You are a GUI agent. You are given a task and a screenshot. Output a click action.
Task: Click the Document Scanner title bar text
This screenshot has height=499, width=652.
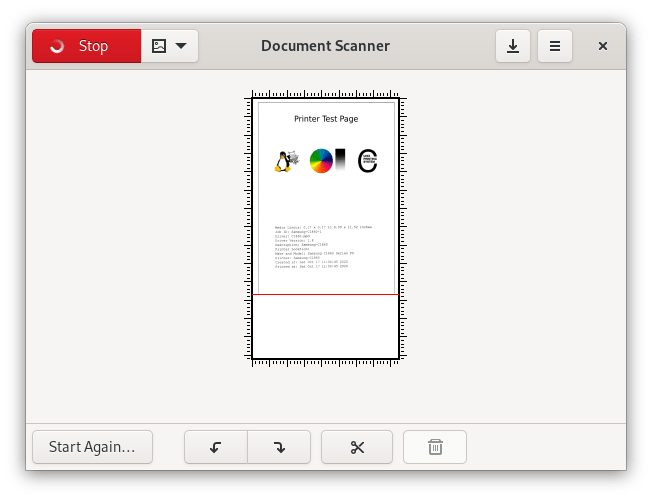[x=325, y=46]
